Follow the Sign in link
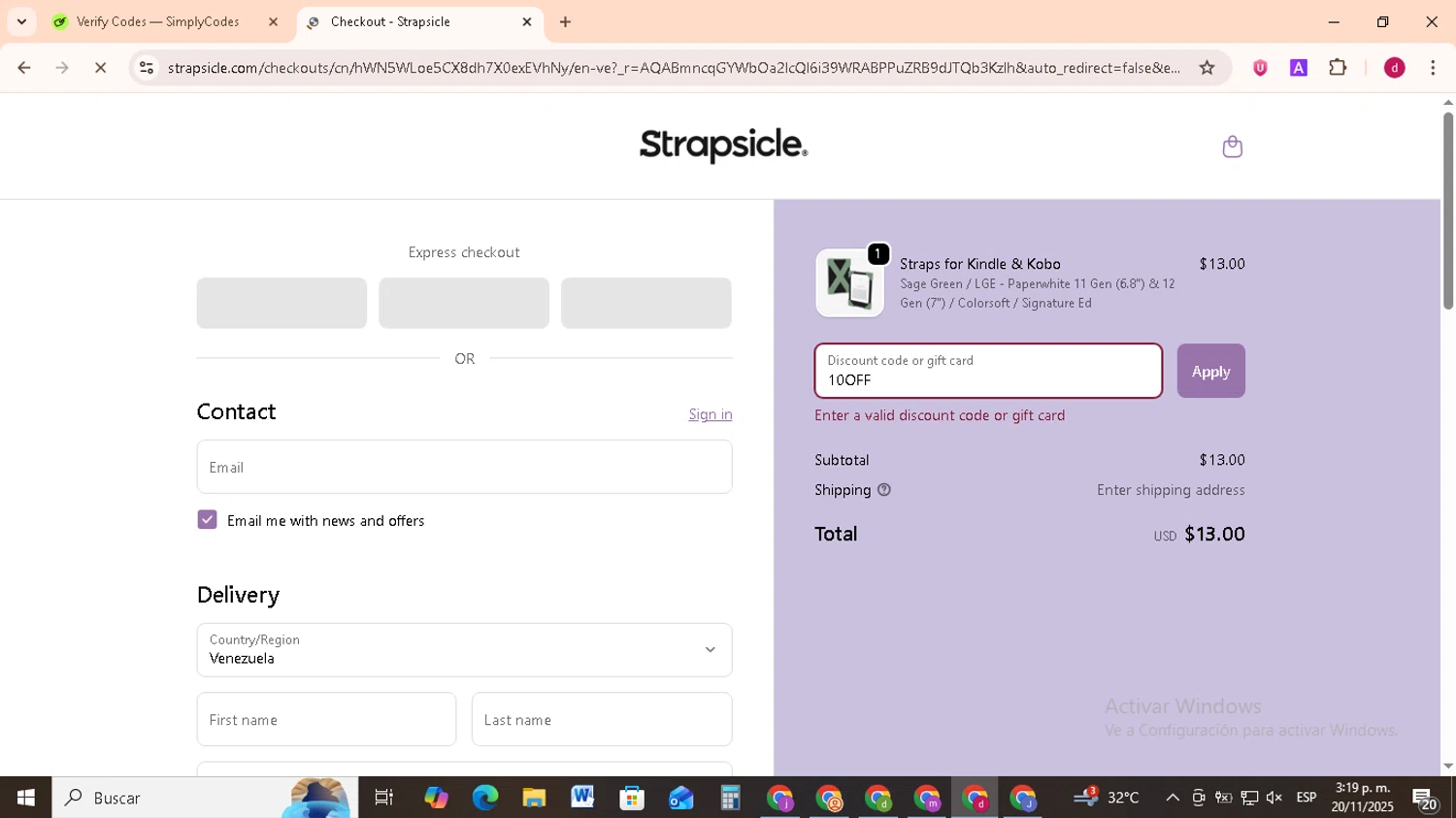The width and height of the screenshot is (1456, 818). [x=711, y=414]
